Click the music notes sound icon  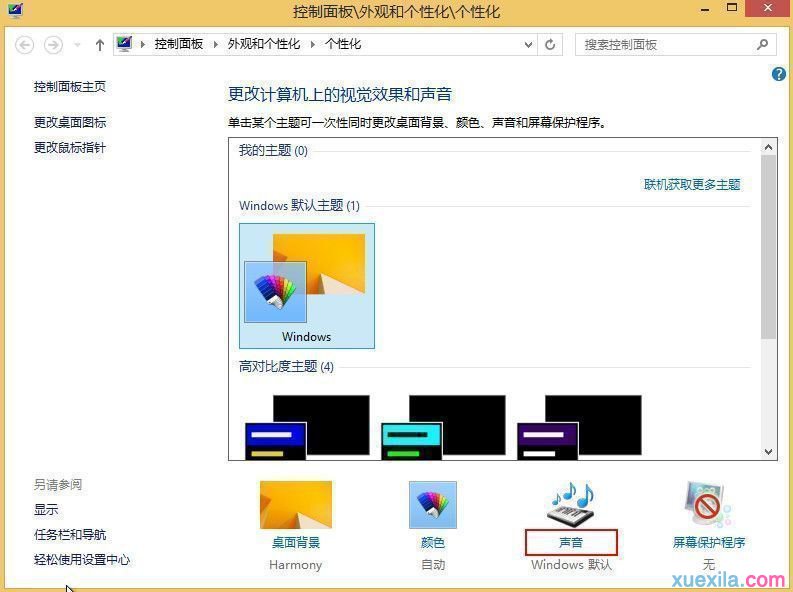[x=571, y=504]
